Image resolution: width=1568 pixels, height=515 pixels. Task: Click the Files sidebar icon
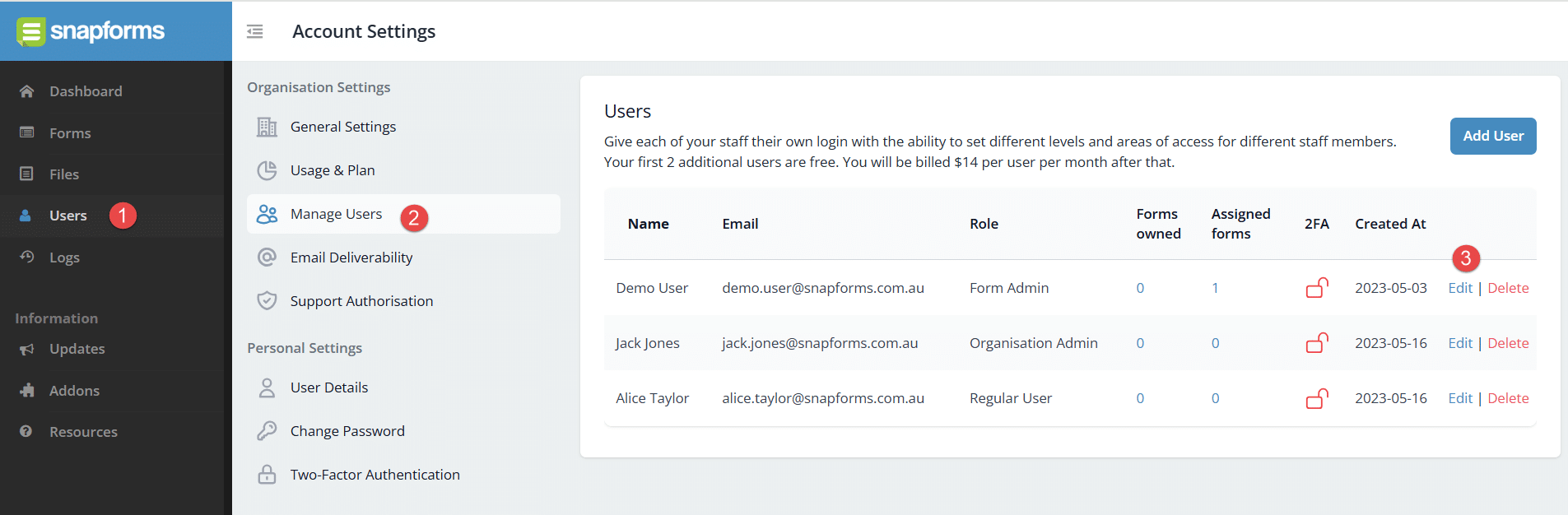27,174
